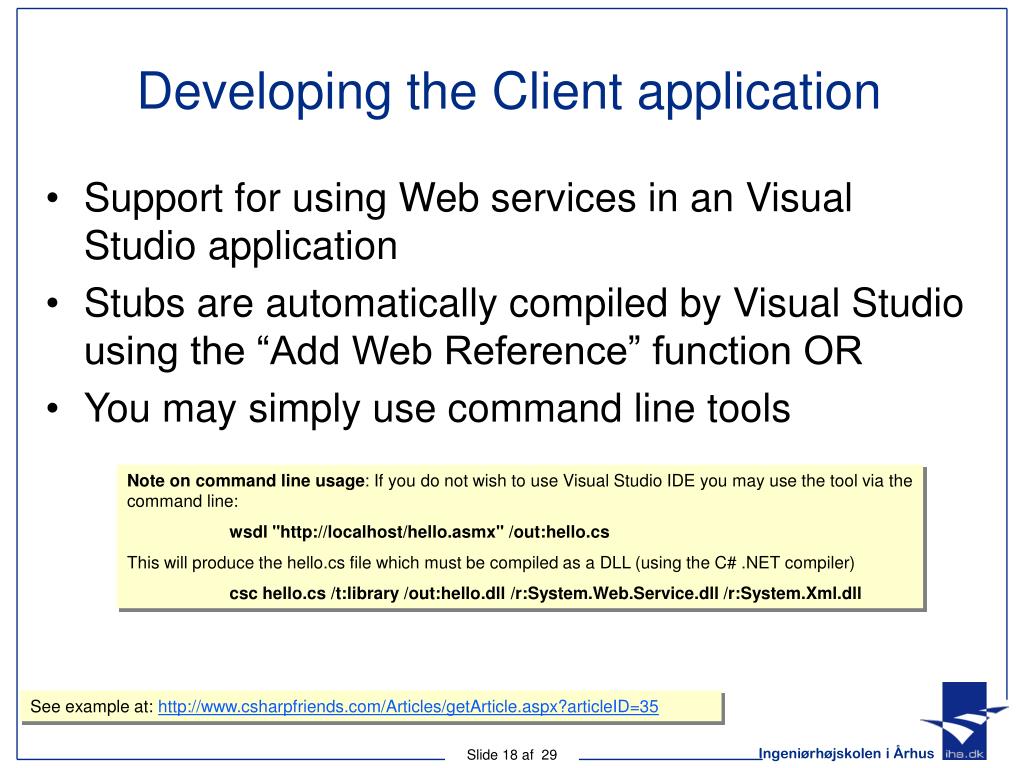Select the 'Stubs are automatically compiled' bullet
Screen dimensions: 1024x768
pos(523,327)
